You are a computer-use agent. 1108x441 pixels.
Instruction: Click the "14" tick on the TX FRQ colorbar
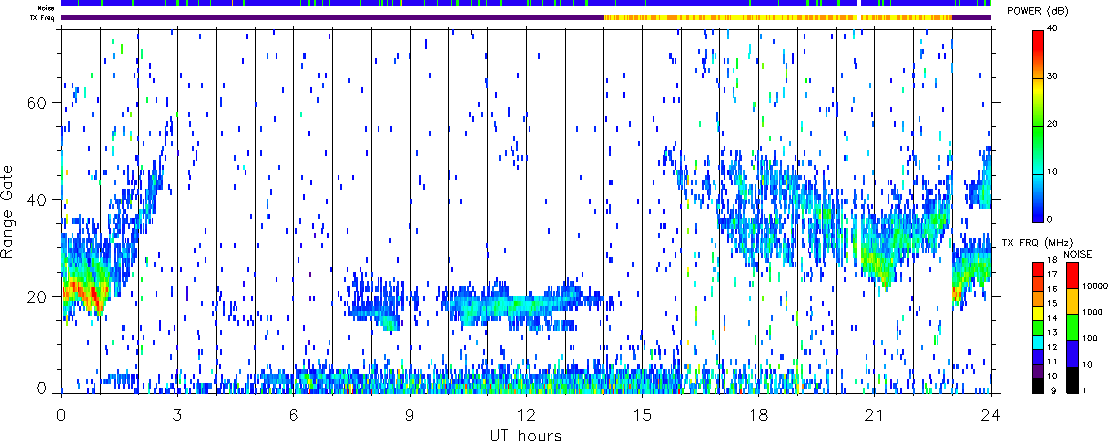pos(1053,319)
